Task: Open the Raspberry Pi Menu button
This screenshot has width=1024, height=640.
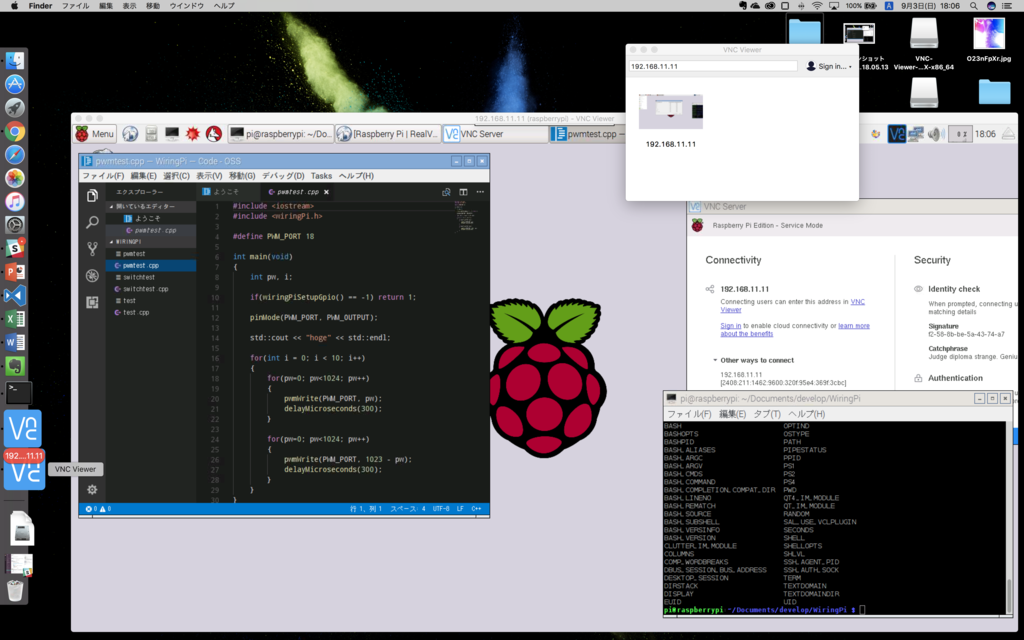Action: [x=95, y=134]
